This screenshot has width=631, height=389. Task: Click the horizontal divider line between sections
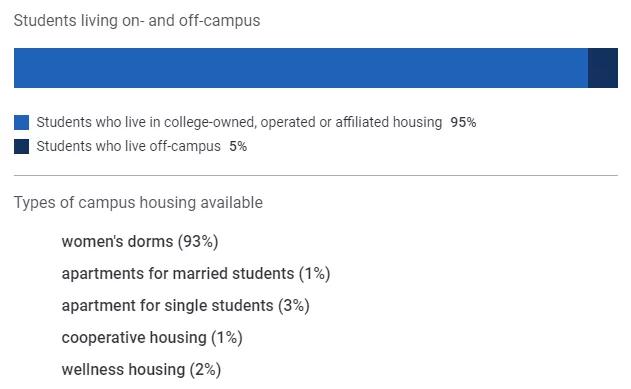[316, 175]
